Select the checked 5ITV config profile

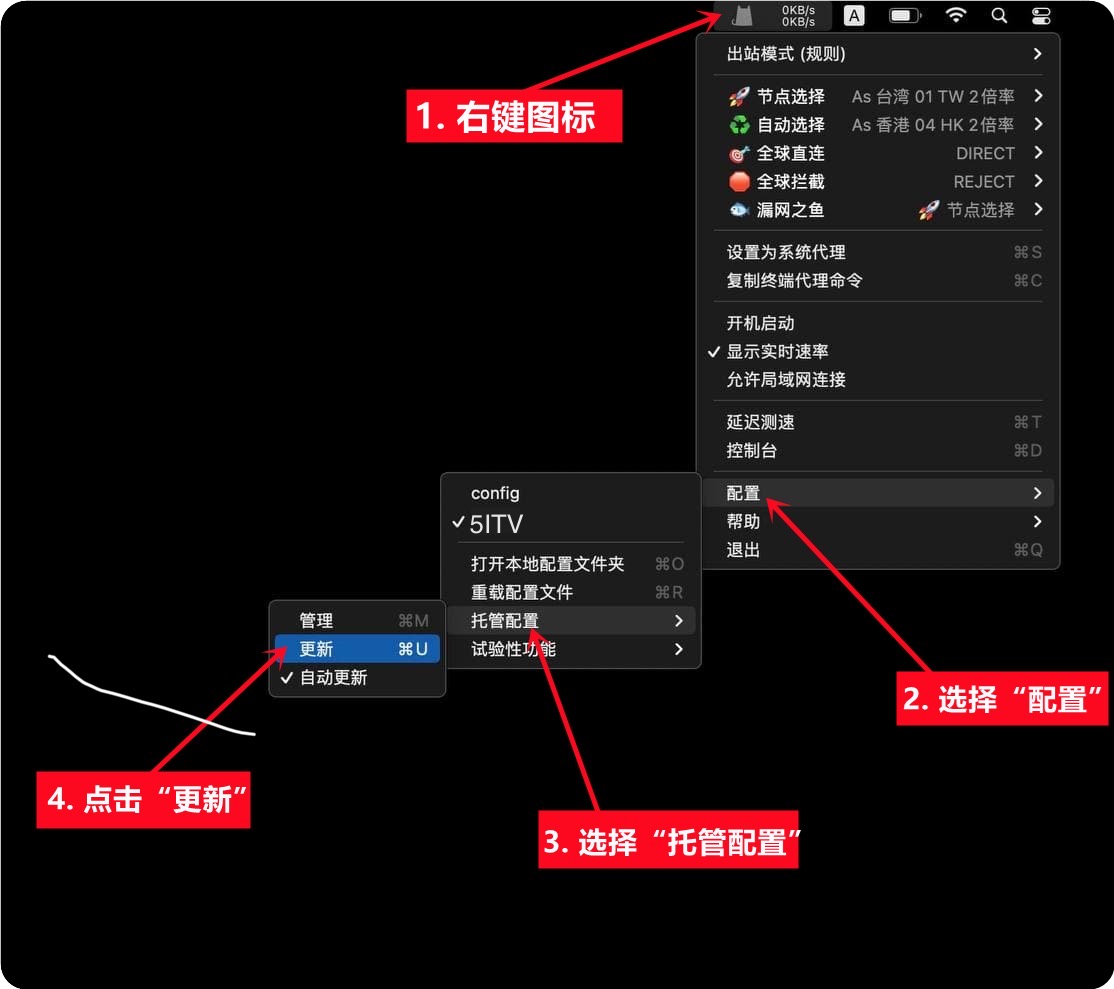click(496, 524)
